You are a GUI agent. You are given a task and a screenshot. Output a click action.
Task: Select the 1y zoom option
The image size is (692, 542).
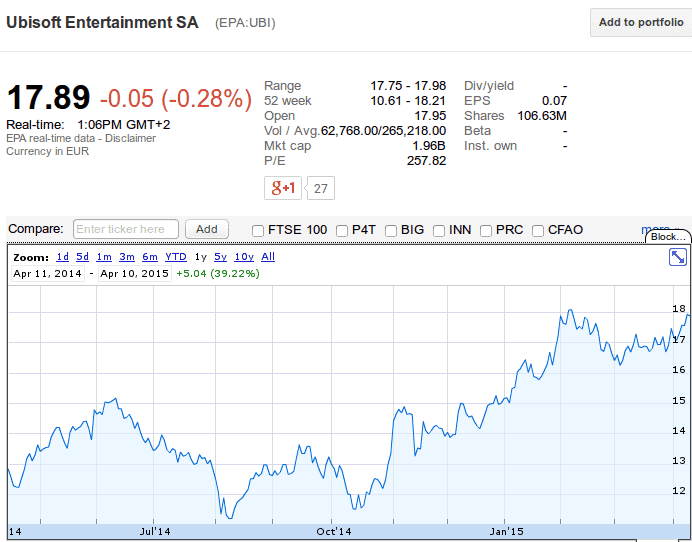click(x=201, y=257)
